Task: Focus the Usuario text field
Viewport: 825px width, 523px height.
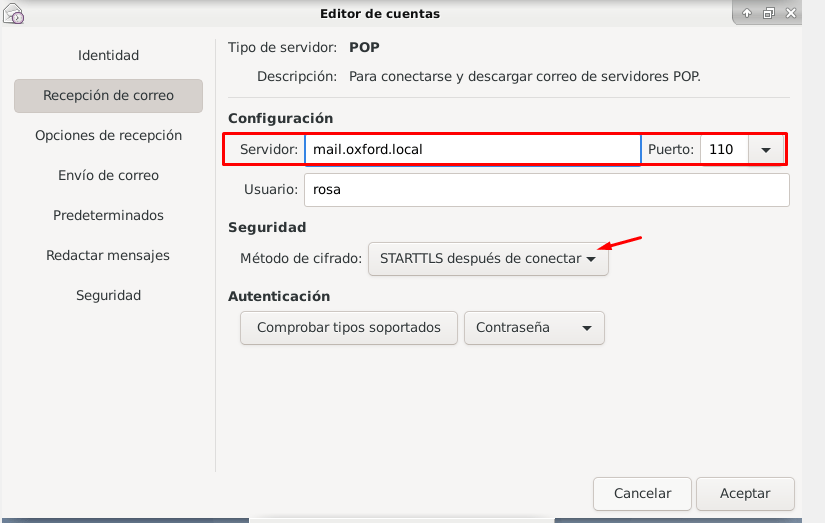Action: click(546, 190)
